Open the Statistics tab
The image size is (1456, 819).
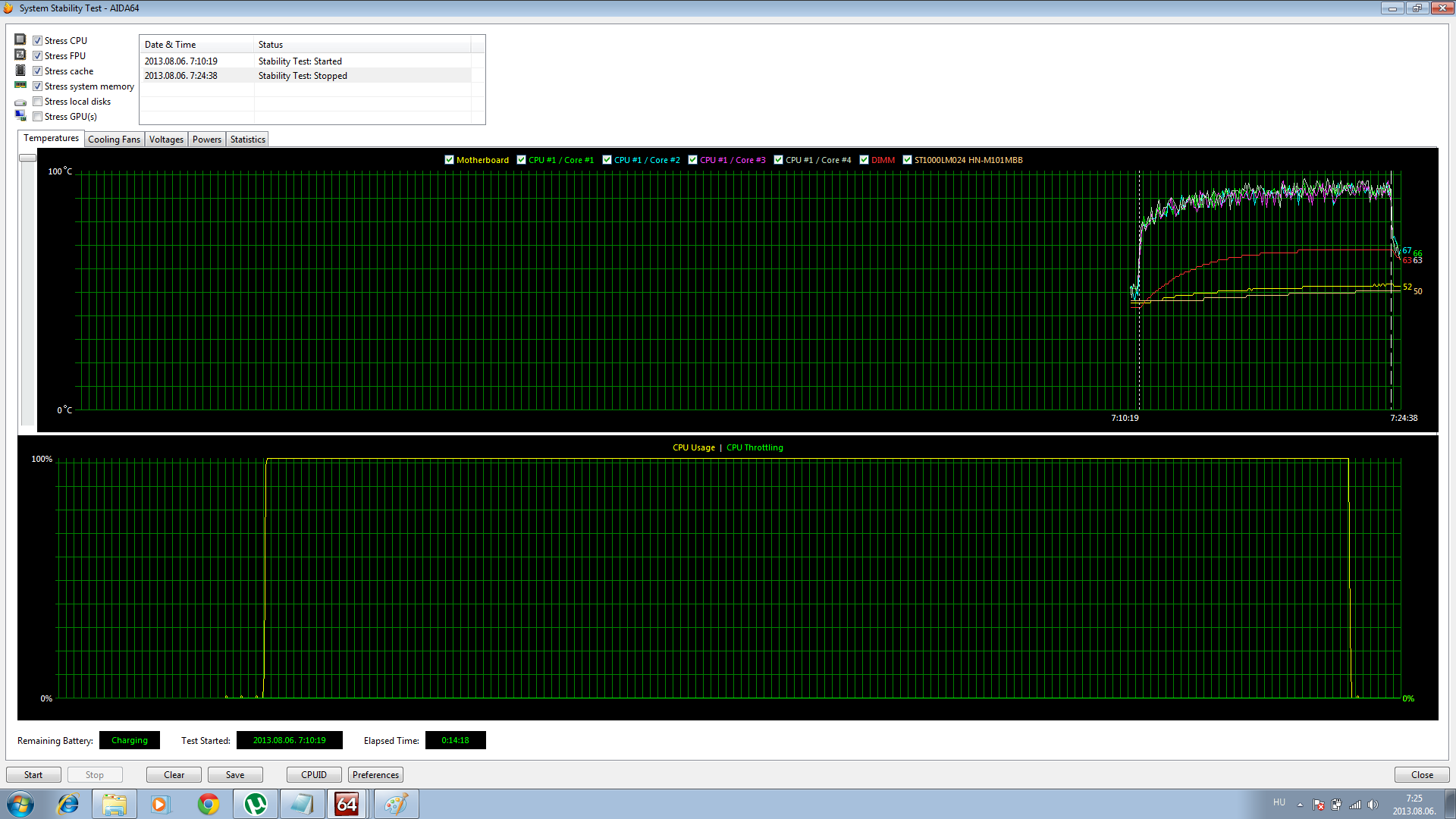(247, 140)
